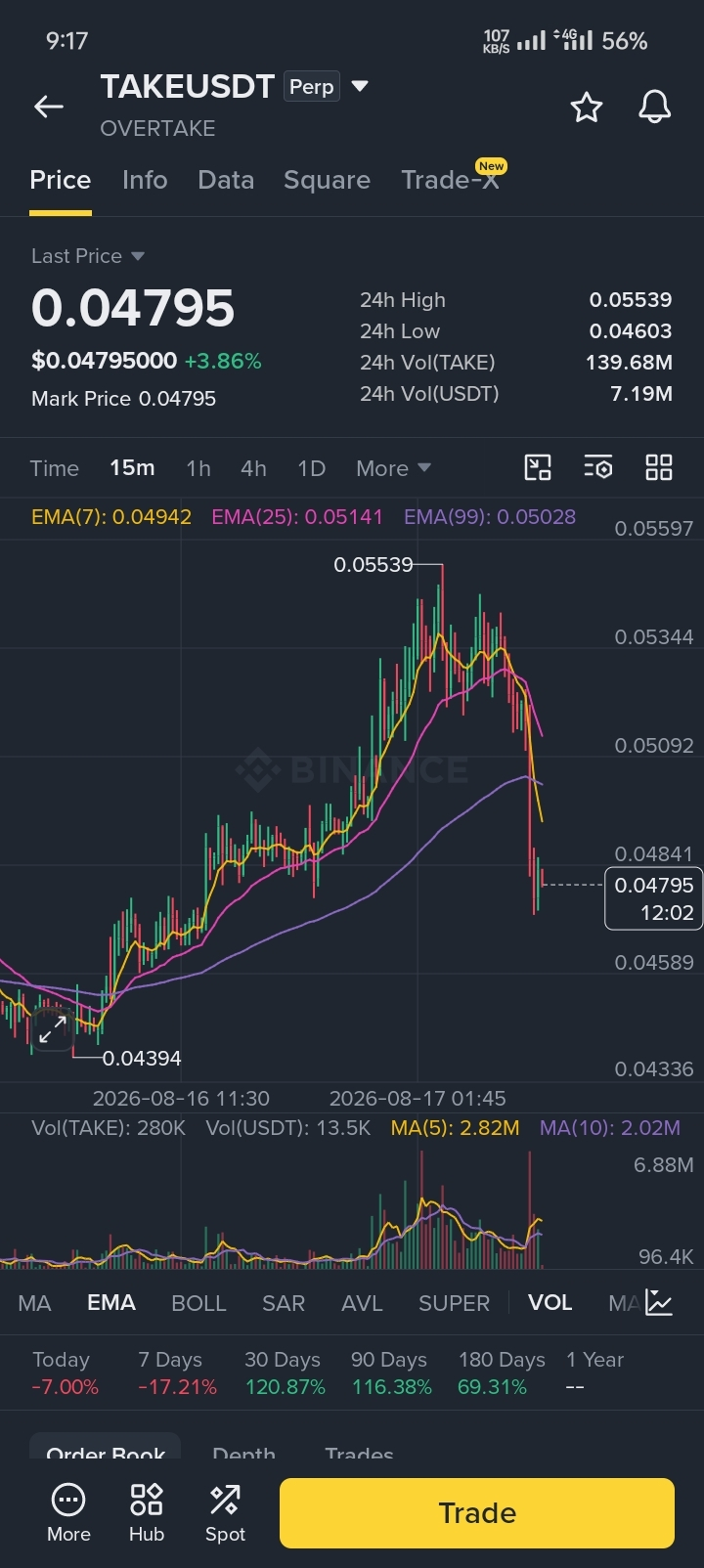Tap Today -7.00% performance

click(65, 1373)
